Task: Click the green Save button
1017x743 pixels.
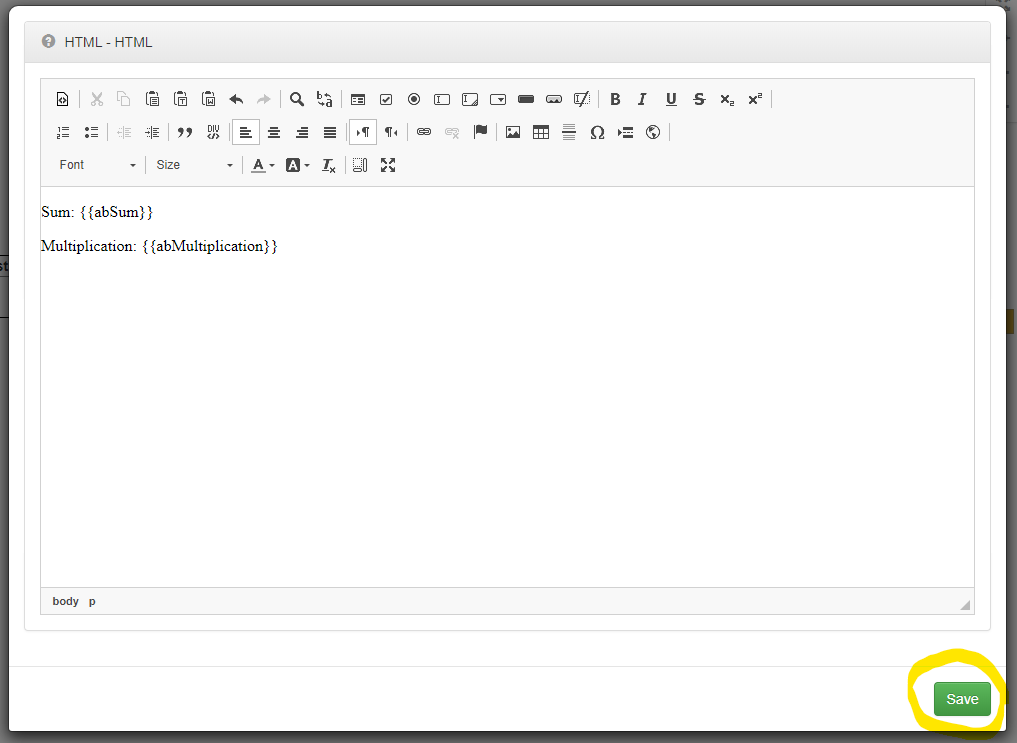Action: pos(963,699)
